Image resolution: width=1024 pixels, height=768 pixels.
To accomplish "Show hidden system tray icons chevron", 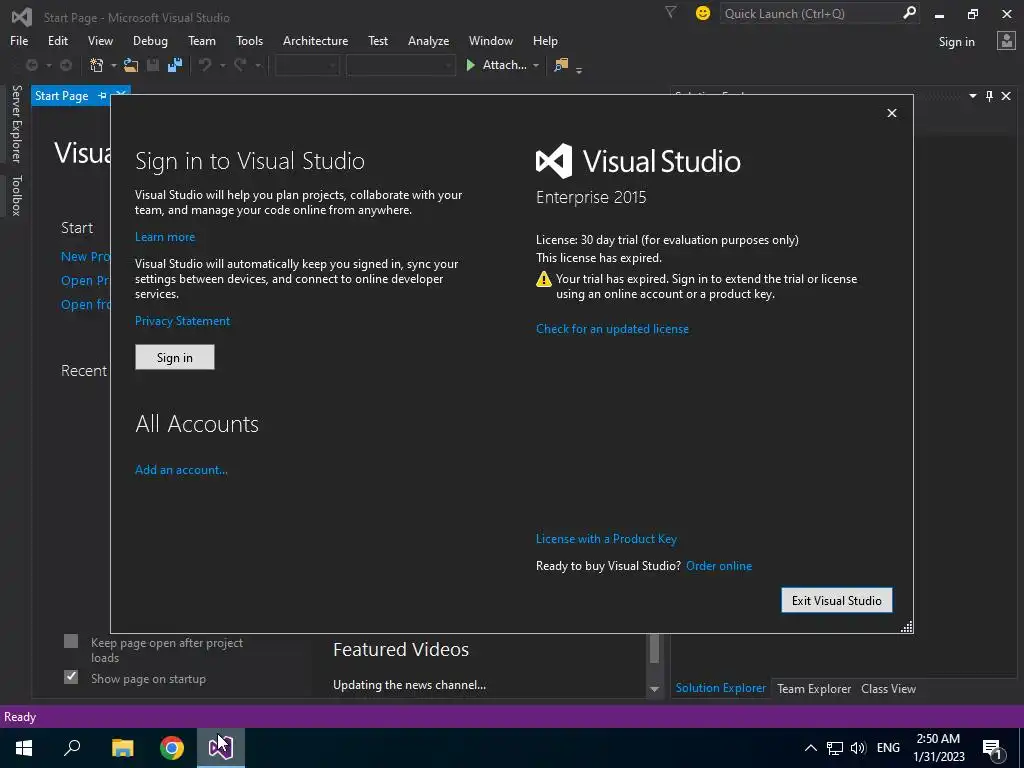I will tap(810, 748).
